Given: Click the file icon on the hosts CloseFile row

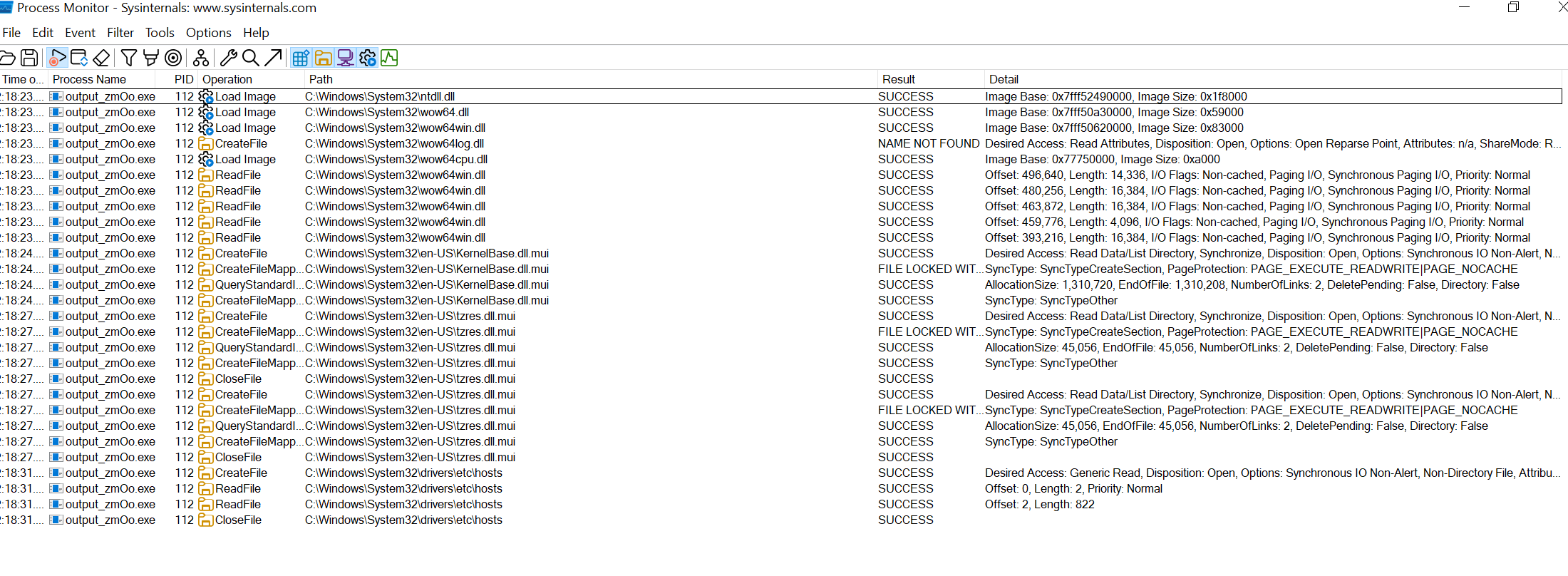Looking at the screenshot, I should tap(206, 520).
